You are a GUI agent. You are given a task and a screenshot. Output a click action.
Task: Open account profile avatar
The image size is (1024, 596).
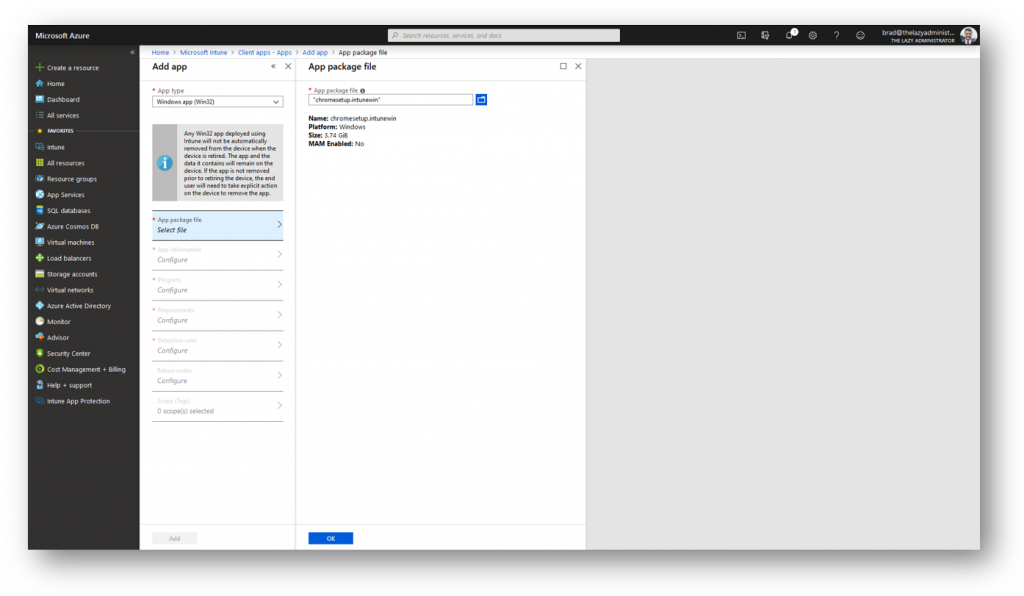pos(968,35)
